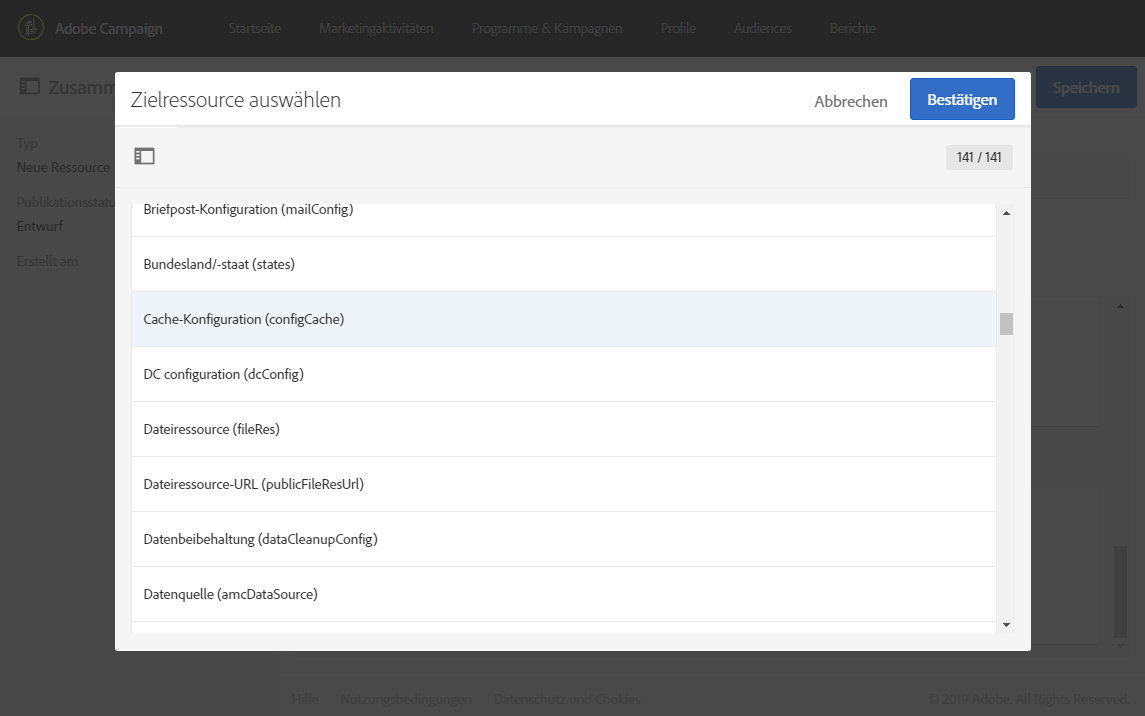Click the panel icon beside Zusammenfassung
1145x716 pixels.
(x=30, y=87)
